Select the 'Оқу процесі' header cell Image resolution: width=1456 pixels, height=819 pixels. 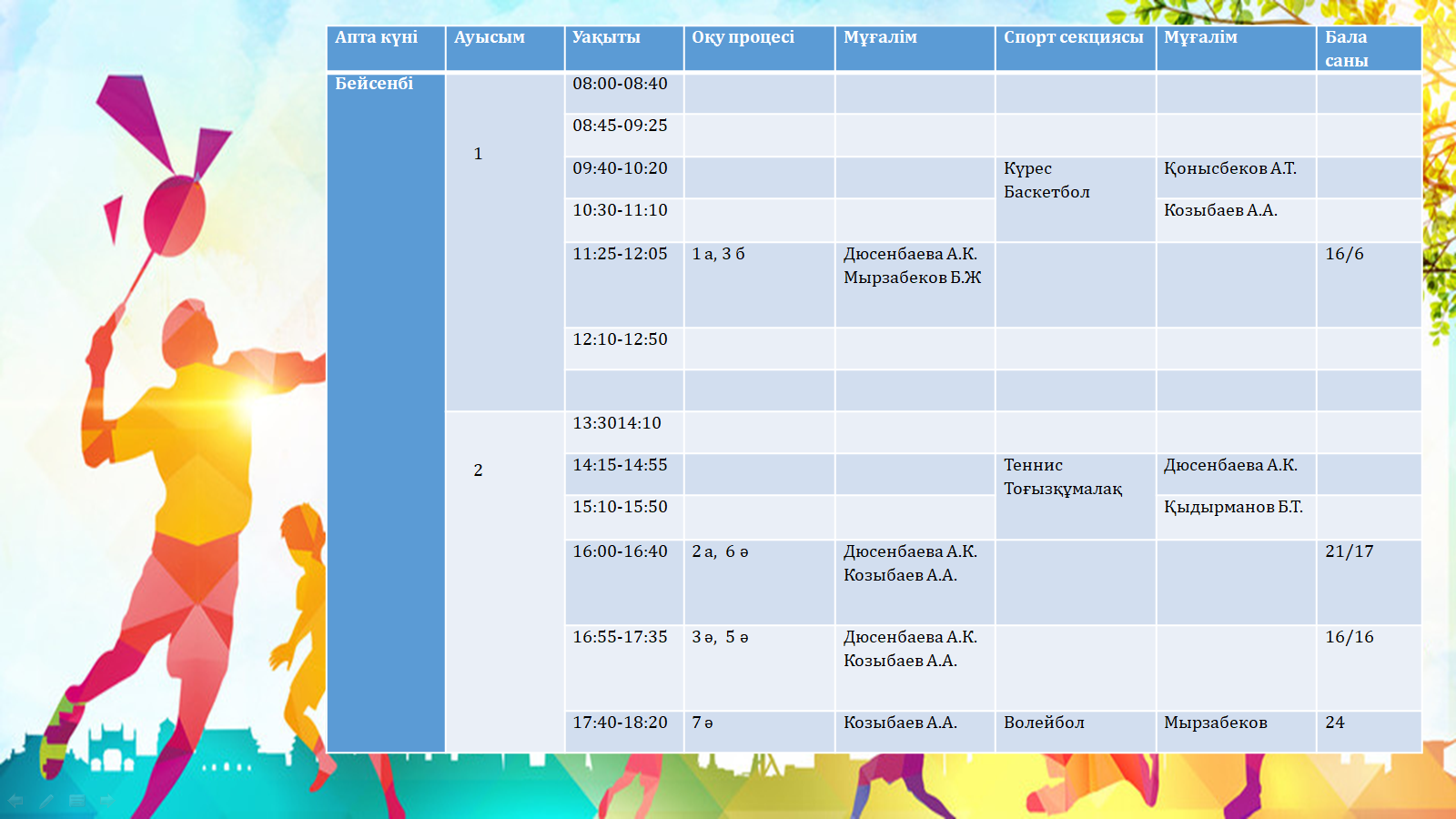pyautogui.click(x=760, y=48)
